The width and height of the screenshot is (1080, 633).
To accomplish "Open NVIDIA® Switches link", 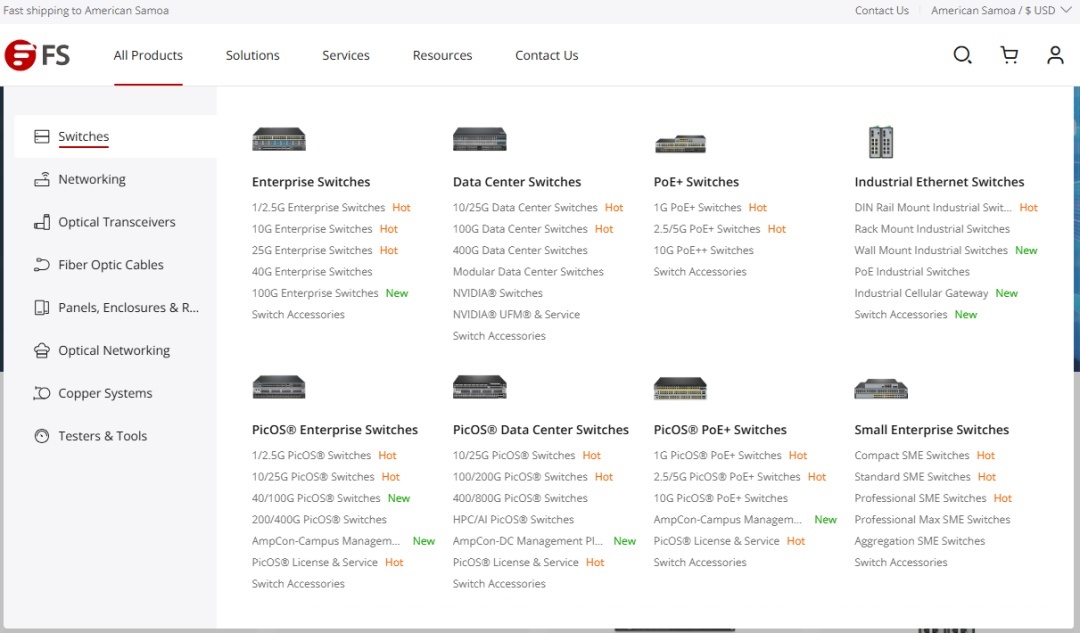I will tap(497, 293).
